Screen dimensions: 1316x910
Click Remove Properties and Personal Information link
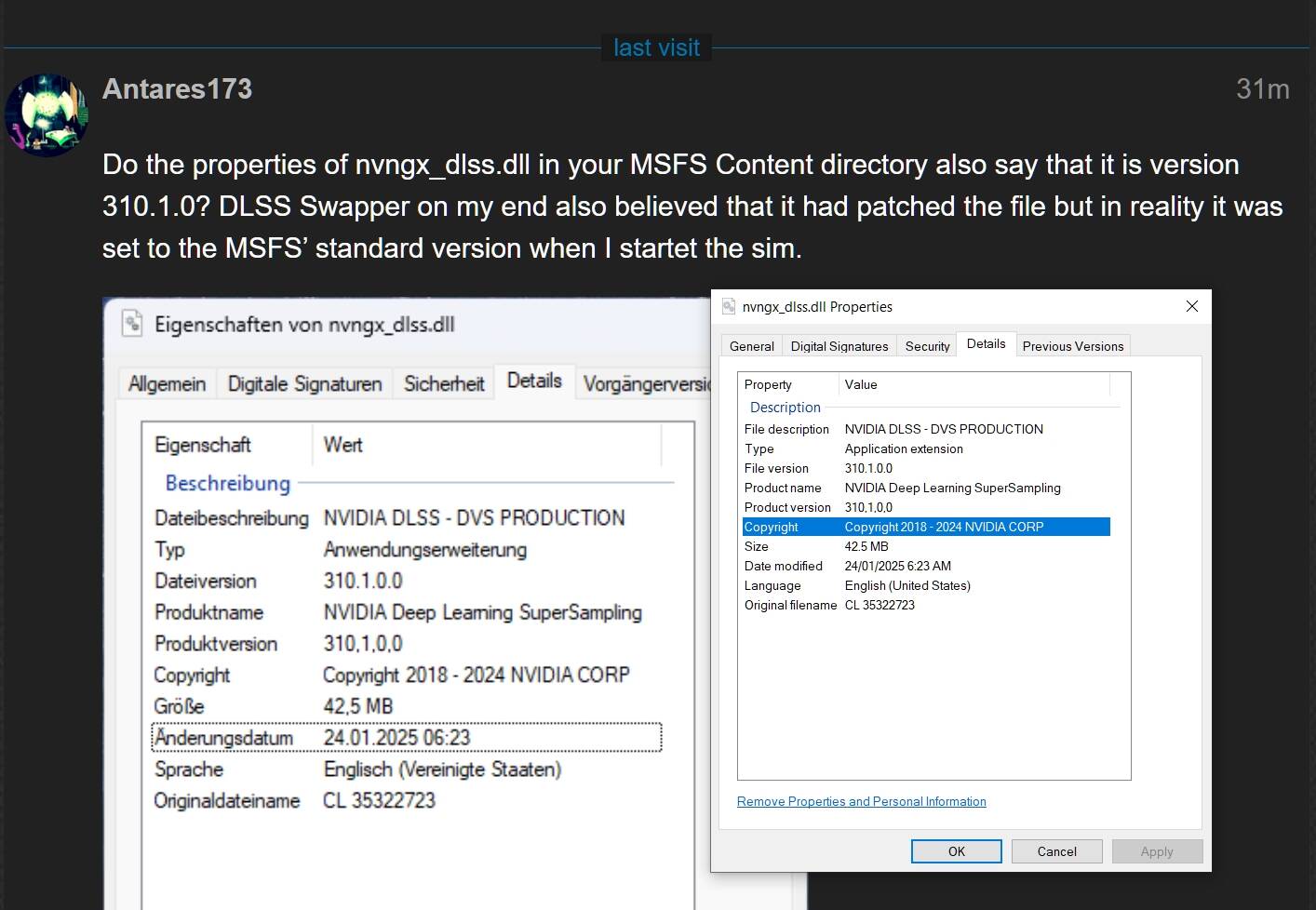(x=861, y=801)
